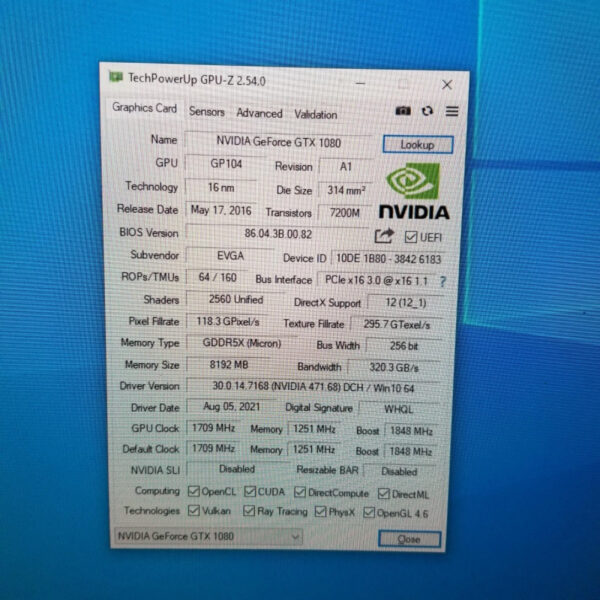Viewport: 600px width, 600px height.
Task: Click the Memory Type field GDDR5X (Micron)
Action: (x=242, y=343)
